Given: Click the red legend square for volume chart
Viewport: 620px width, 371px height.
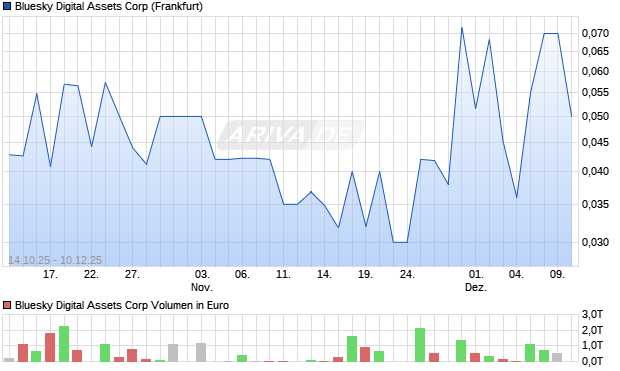Looking at the screenshot, I should [x=7, y=305].
